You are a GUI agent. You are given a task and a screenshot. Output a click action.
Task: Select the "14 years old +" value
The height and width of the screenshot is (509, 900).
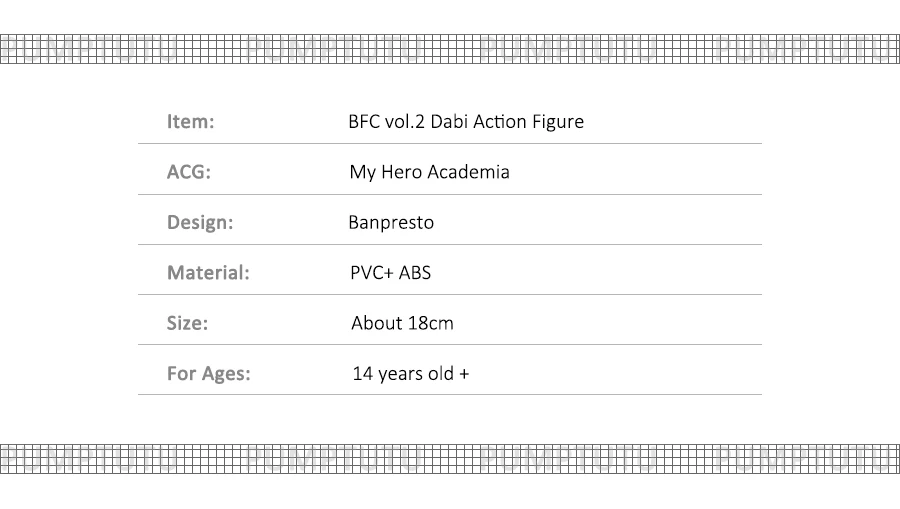(410, 374)
